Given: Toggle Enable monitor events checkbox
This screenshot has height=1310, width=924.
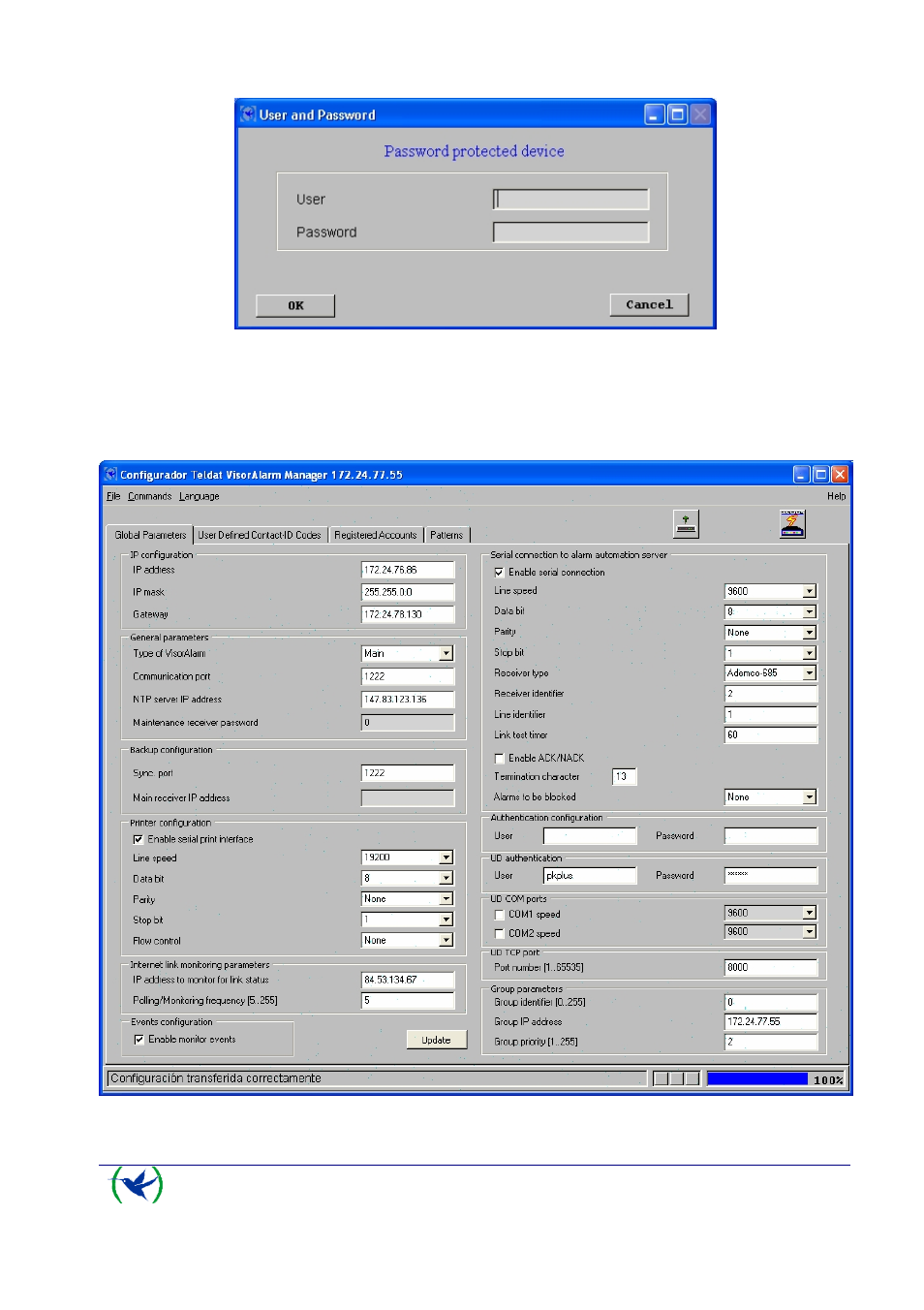Looking at the screenshot, I should [139, 1040].
